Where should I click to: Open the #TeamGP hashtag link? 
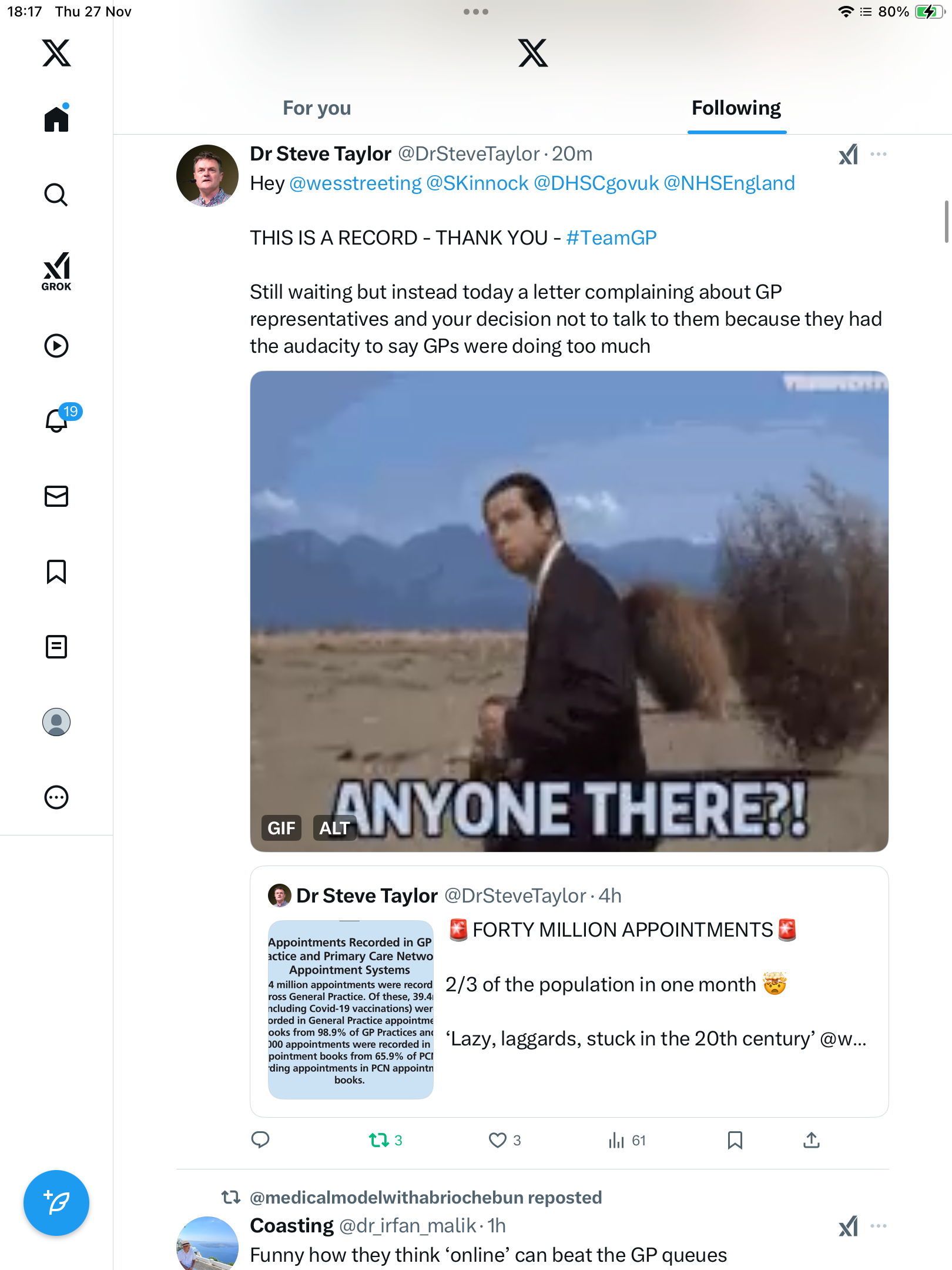611,238
